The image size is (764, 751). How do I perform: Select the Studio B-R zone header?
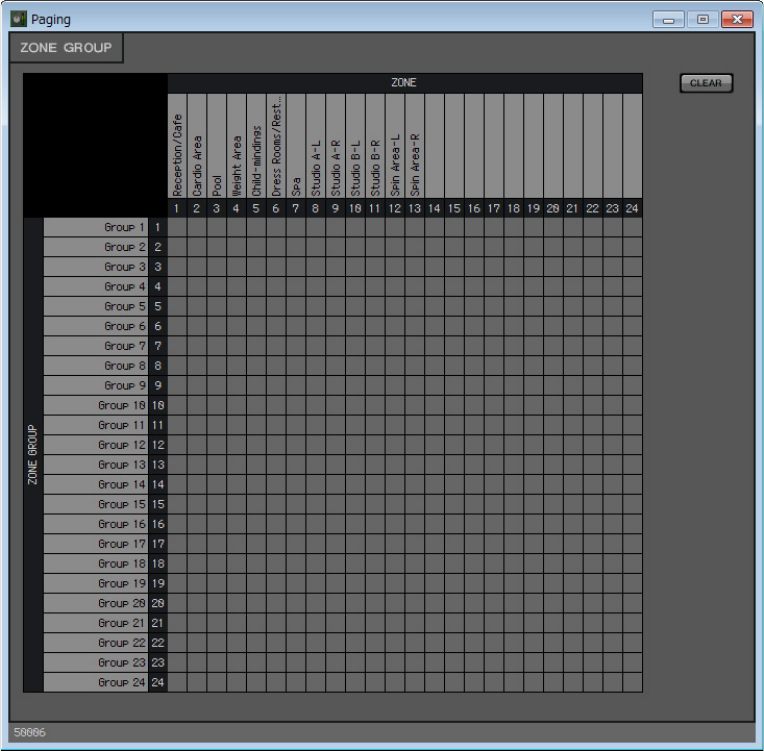375,146
